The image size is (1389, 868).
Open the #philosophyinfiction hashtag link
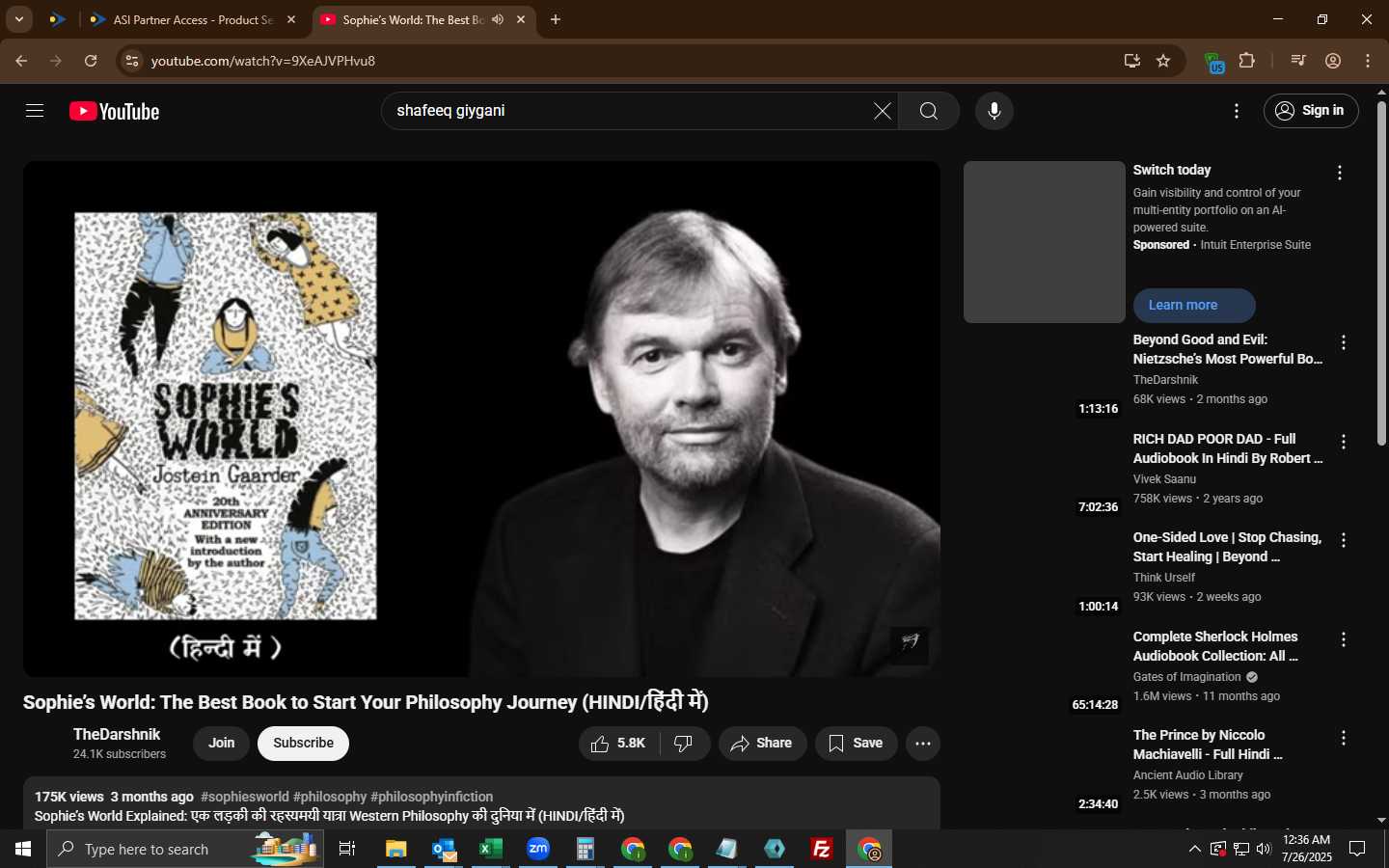point(432,797)
